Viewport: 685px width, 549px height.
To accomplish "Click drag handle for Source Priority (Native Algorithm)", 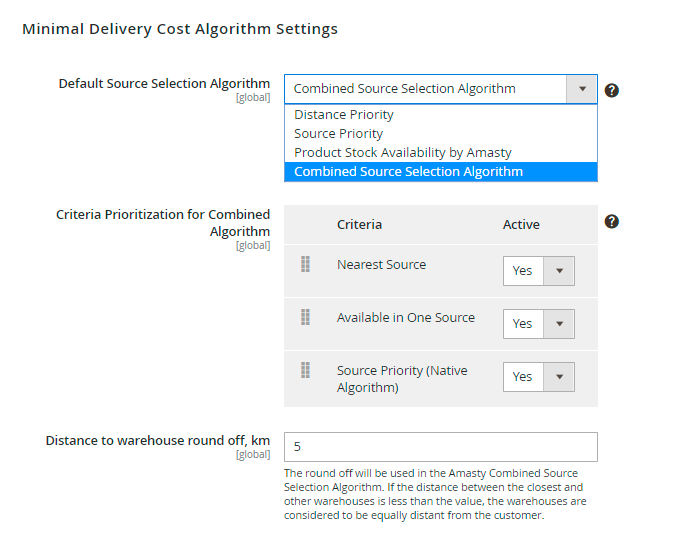I will tap(306, 371).
